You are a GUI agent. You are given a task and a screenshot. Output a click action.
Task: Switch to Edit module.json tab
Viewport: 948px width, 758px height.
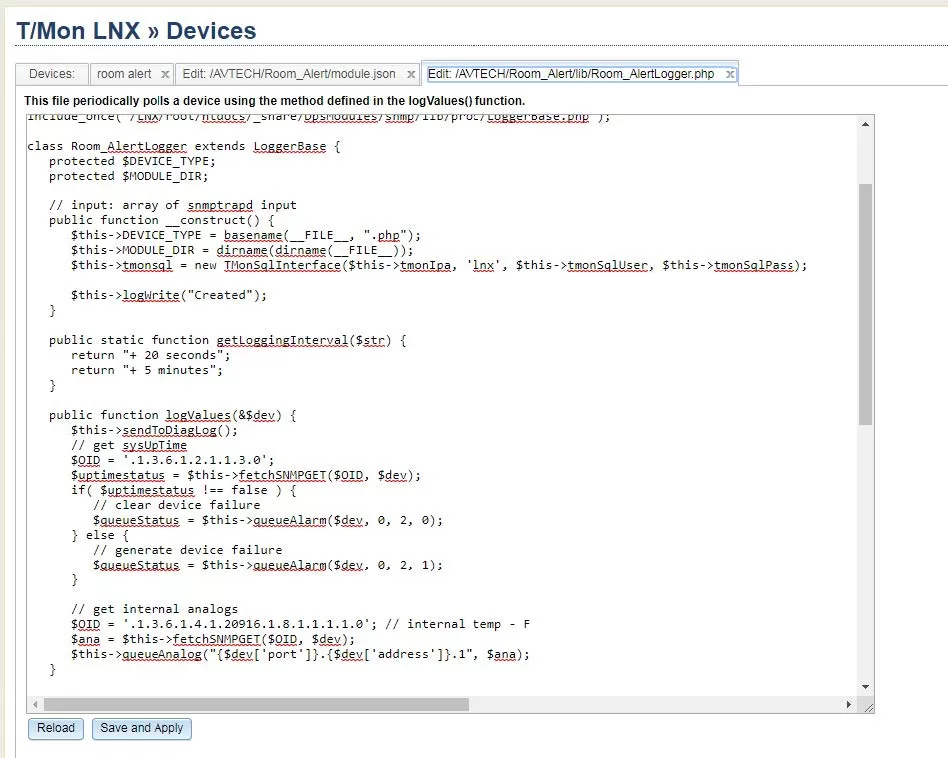click(x=288, y=74)
